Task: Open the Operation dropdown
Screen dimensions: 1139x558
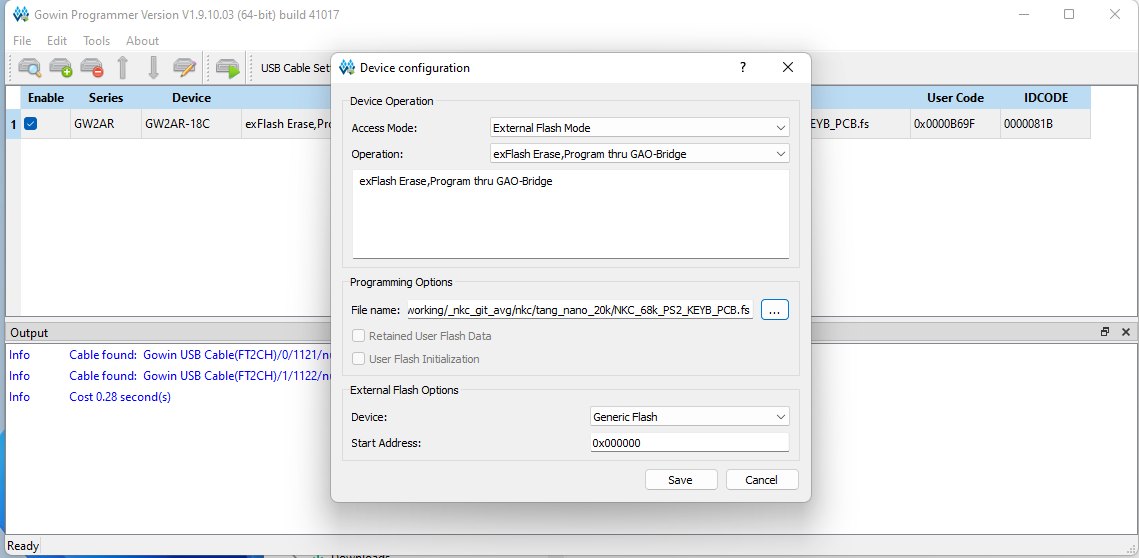Action: coord(639,154)
